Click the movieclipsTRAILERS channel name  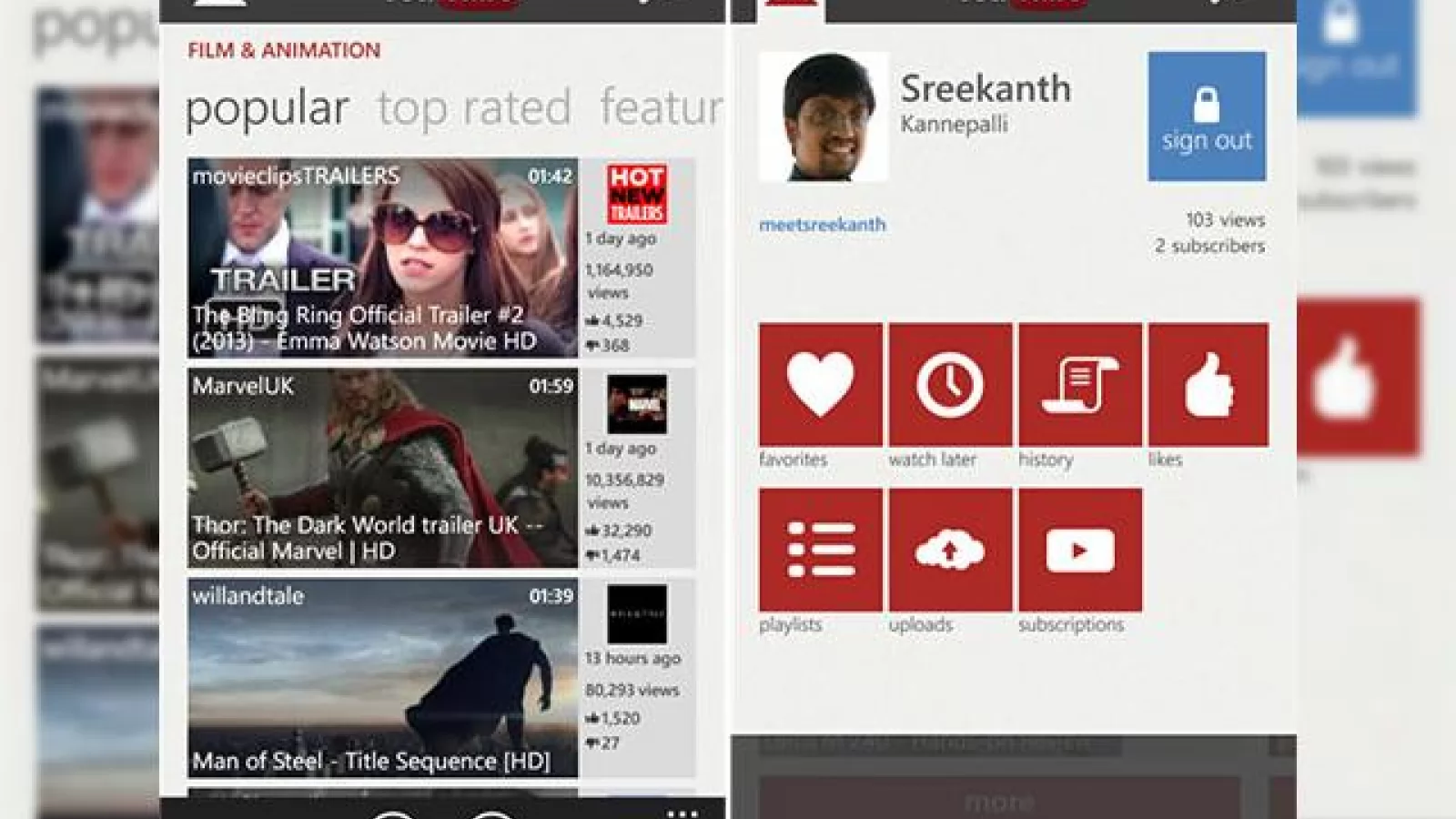click(296, 176)
